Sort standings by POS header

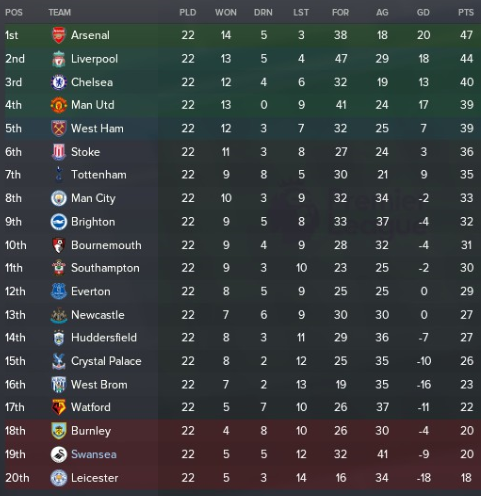tap(14, 13)
